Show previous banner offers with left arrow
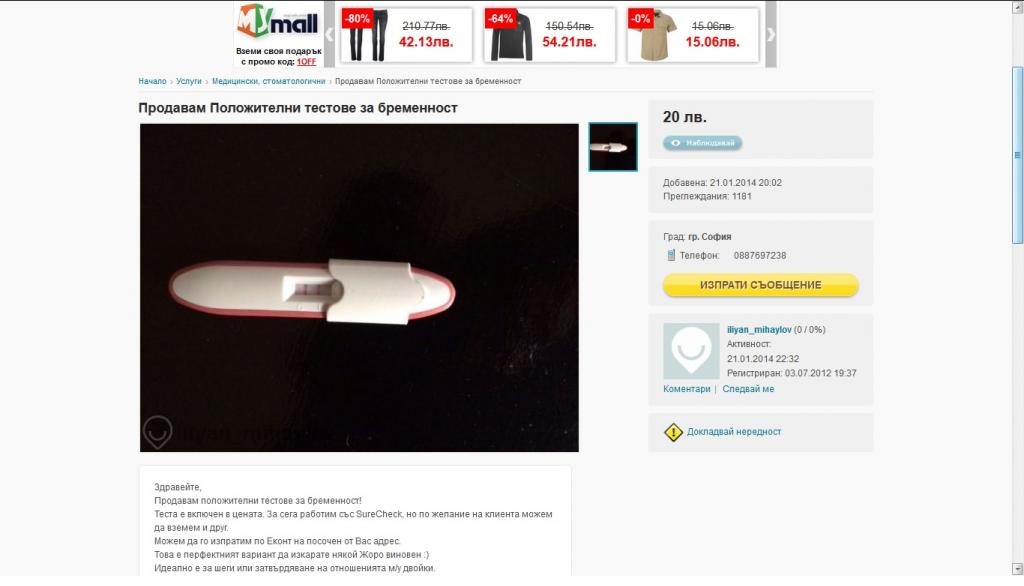 pos(329,35)
